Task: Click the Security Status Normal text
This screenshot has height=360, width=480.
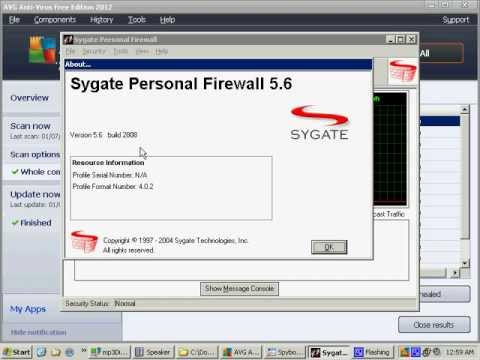Action: pos(100,304)
